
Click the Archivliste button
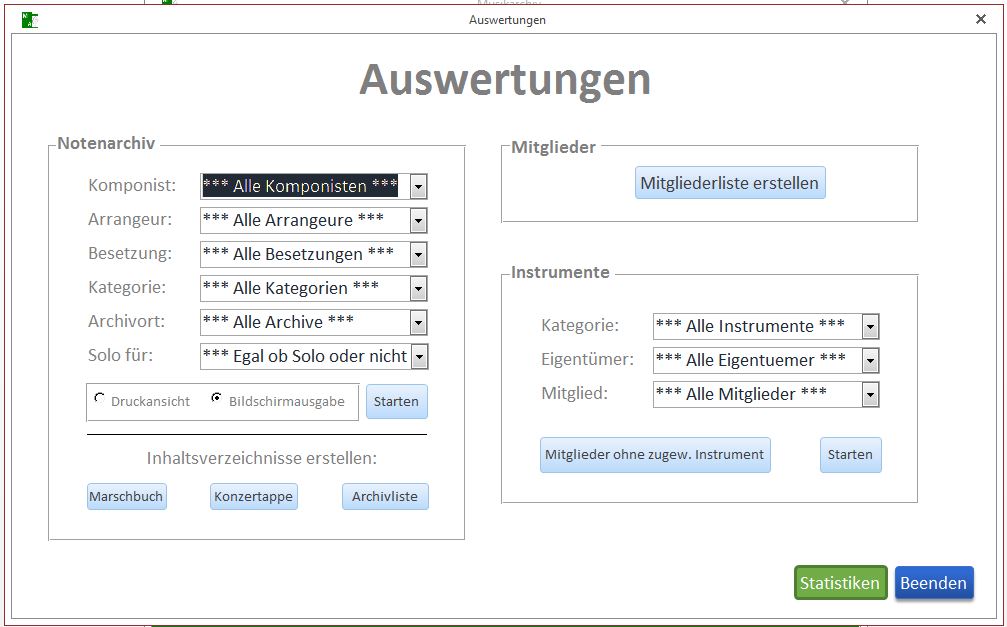385,497
